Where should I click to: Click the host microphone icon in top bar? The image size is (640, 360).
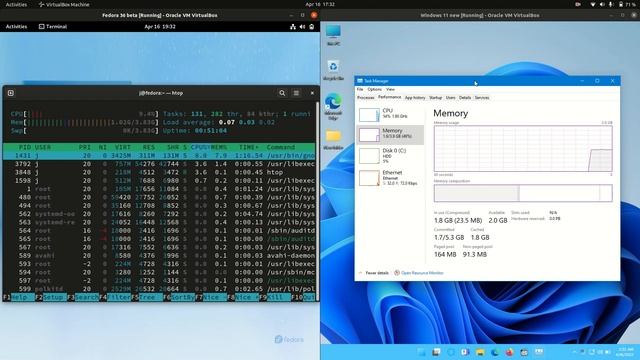point(611,4)
